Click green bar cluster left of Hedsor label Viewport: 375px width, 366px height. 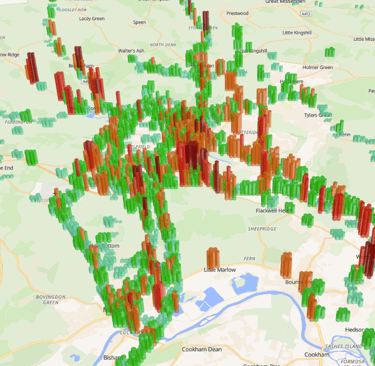(x=343, y=314)
